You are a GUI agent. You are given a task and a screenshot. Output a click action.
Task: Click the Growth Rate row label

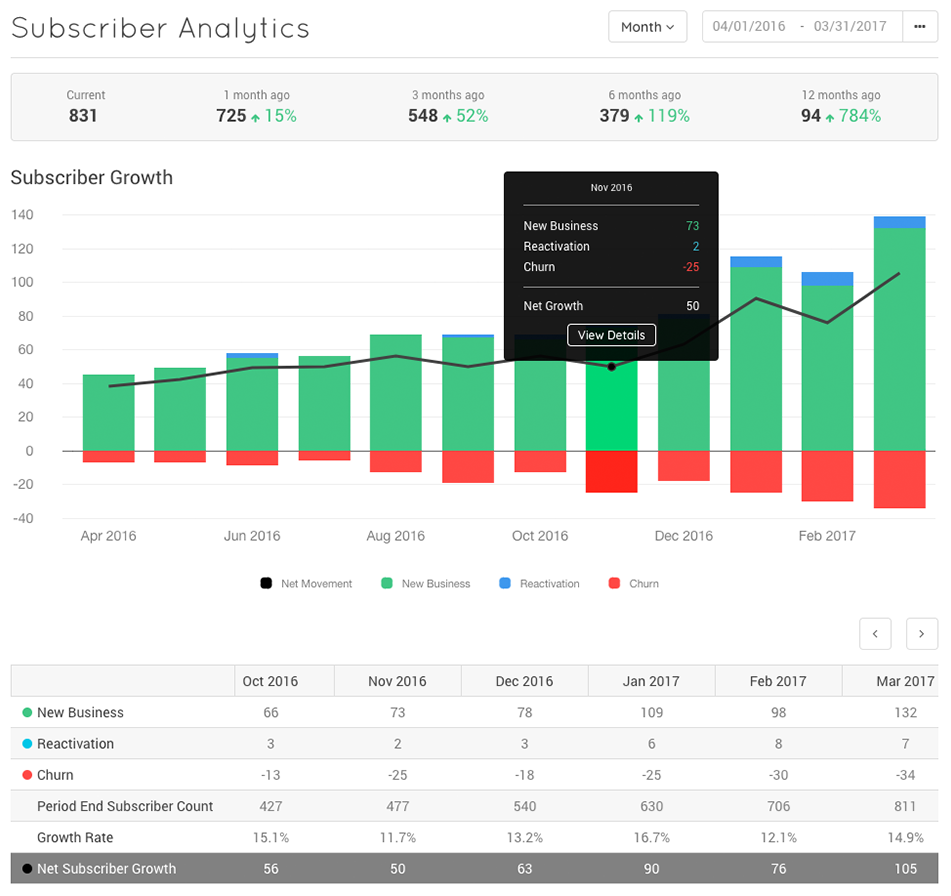75,838
